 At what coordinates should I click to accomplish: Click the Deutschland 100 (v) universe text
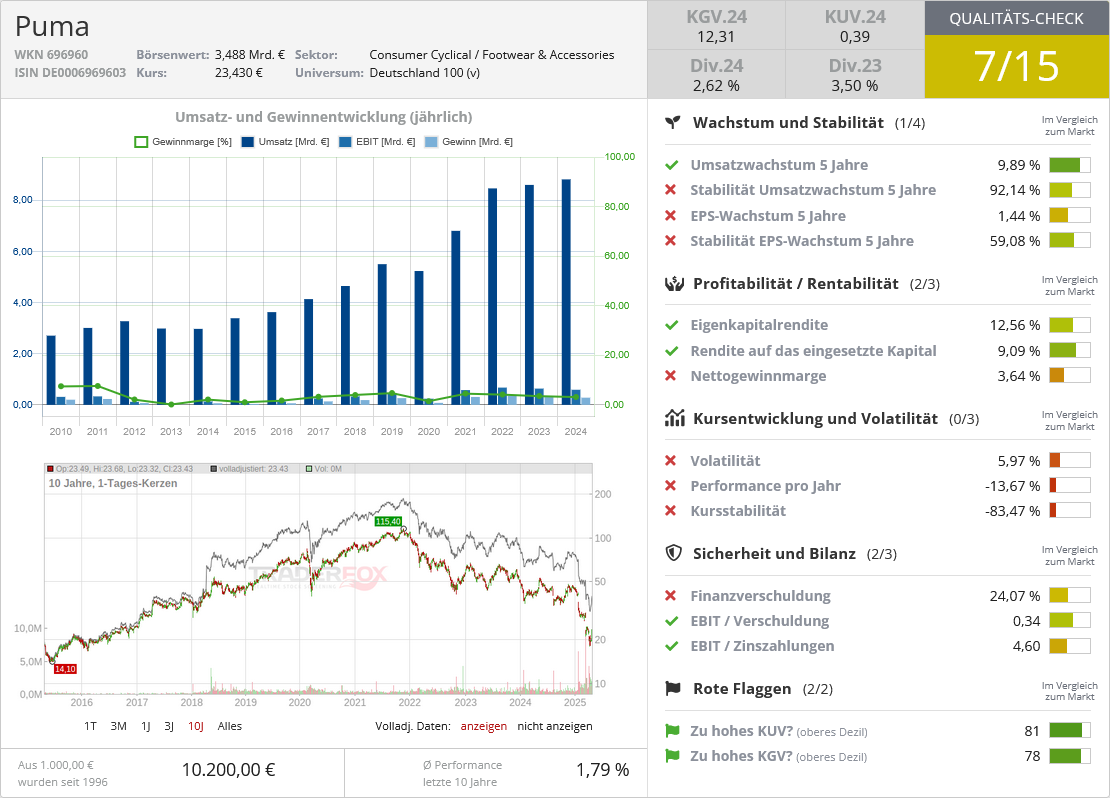[425, 72]
